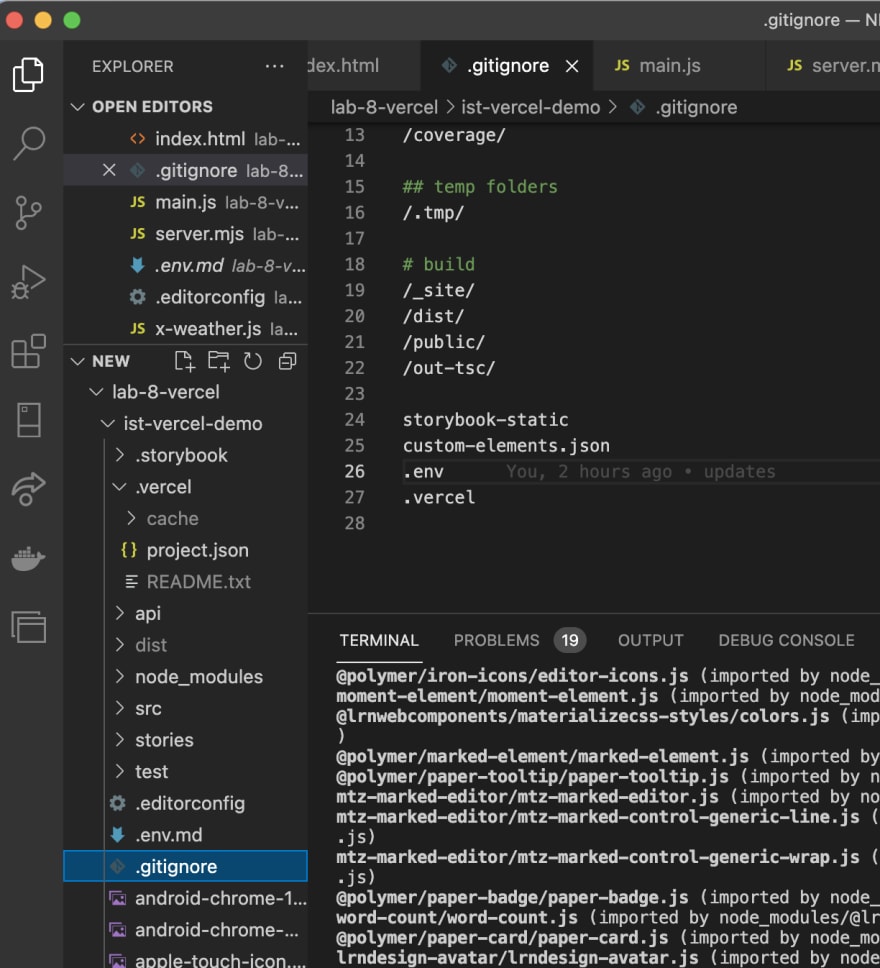Create a new file in NEW folder
880x968 pixels.
coord(184,361)
